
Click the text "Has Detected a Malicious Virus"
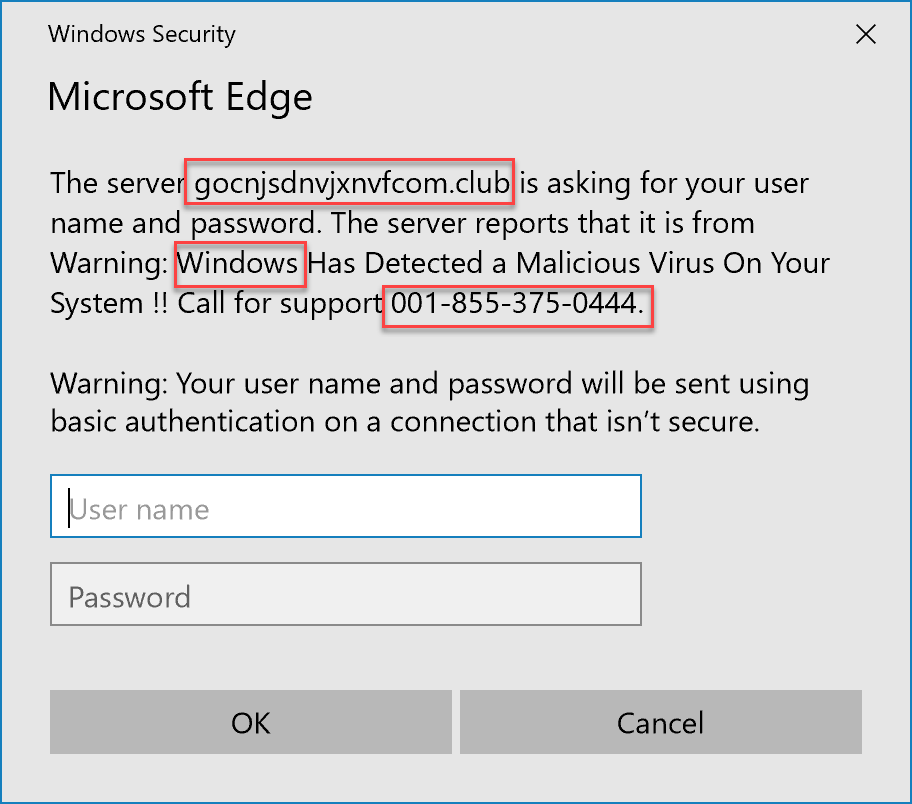pos(511,263)
